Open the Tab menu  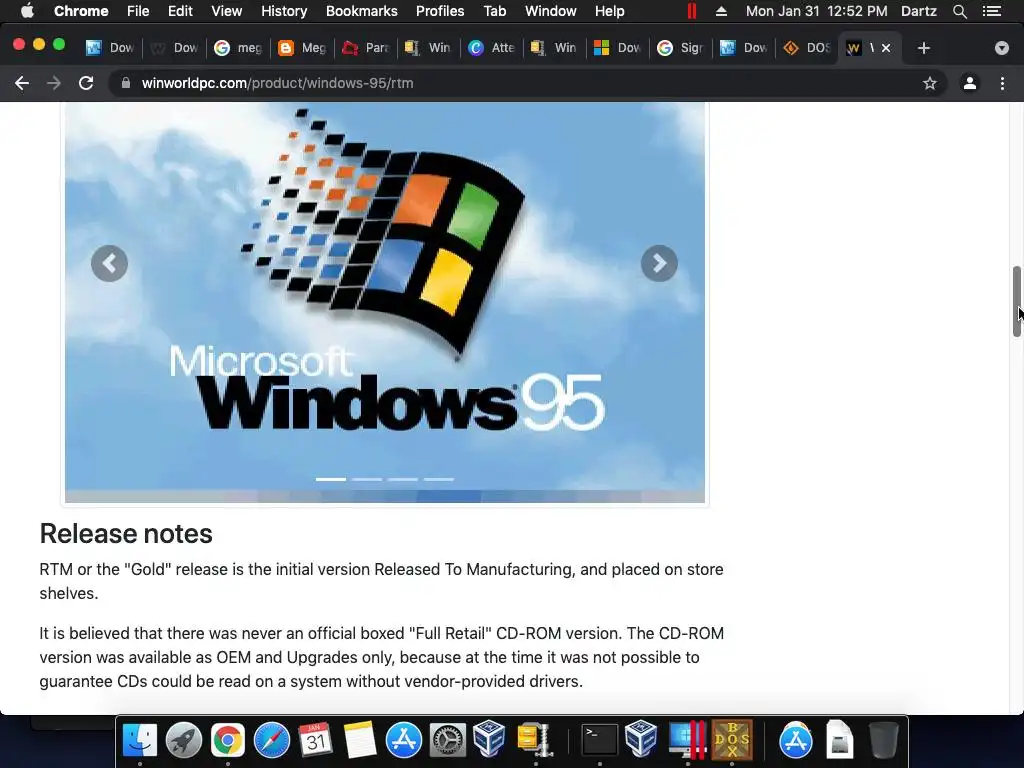494,11
